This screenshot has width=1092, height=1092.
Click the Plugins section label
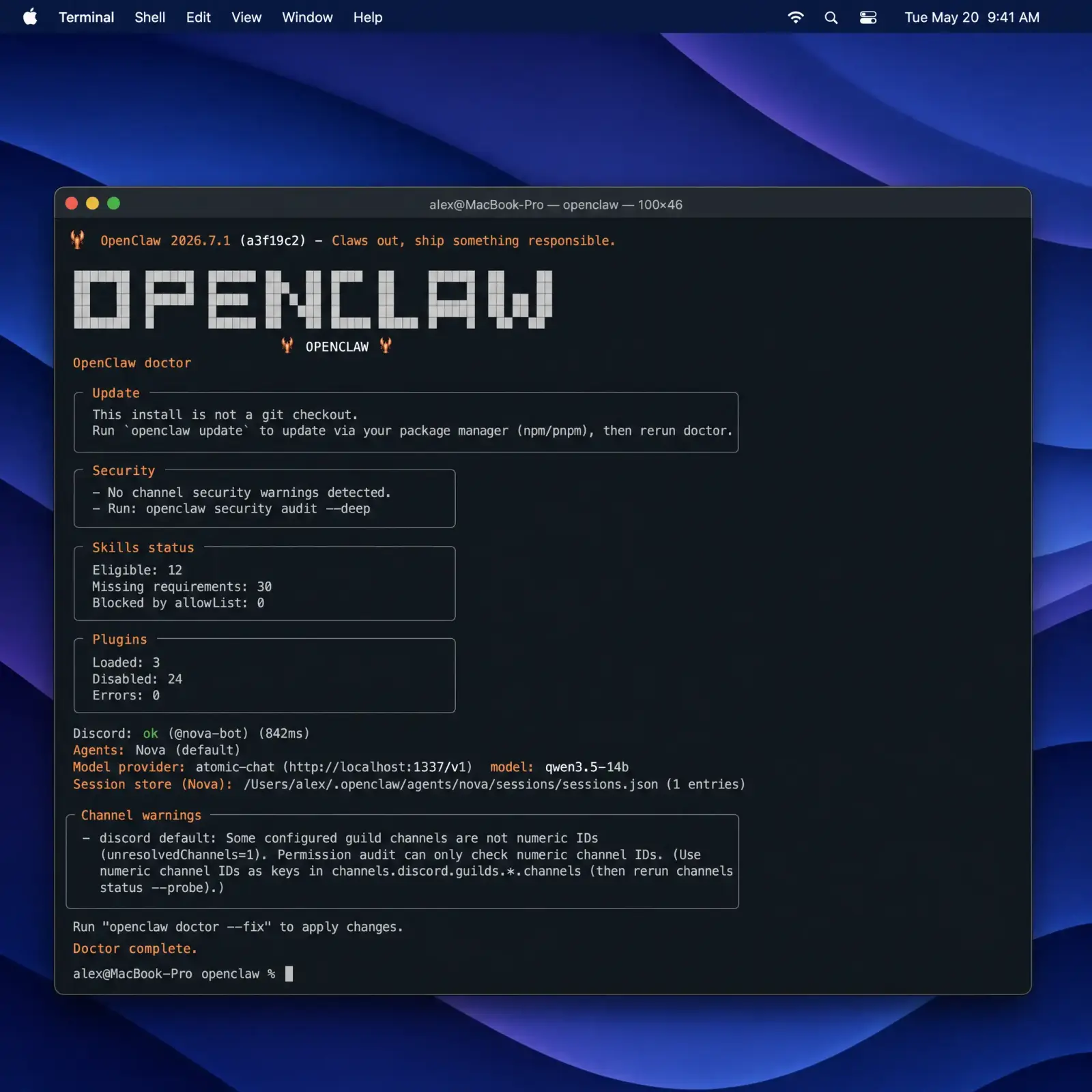[x=119, y=640]
